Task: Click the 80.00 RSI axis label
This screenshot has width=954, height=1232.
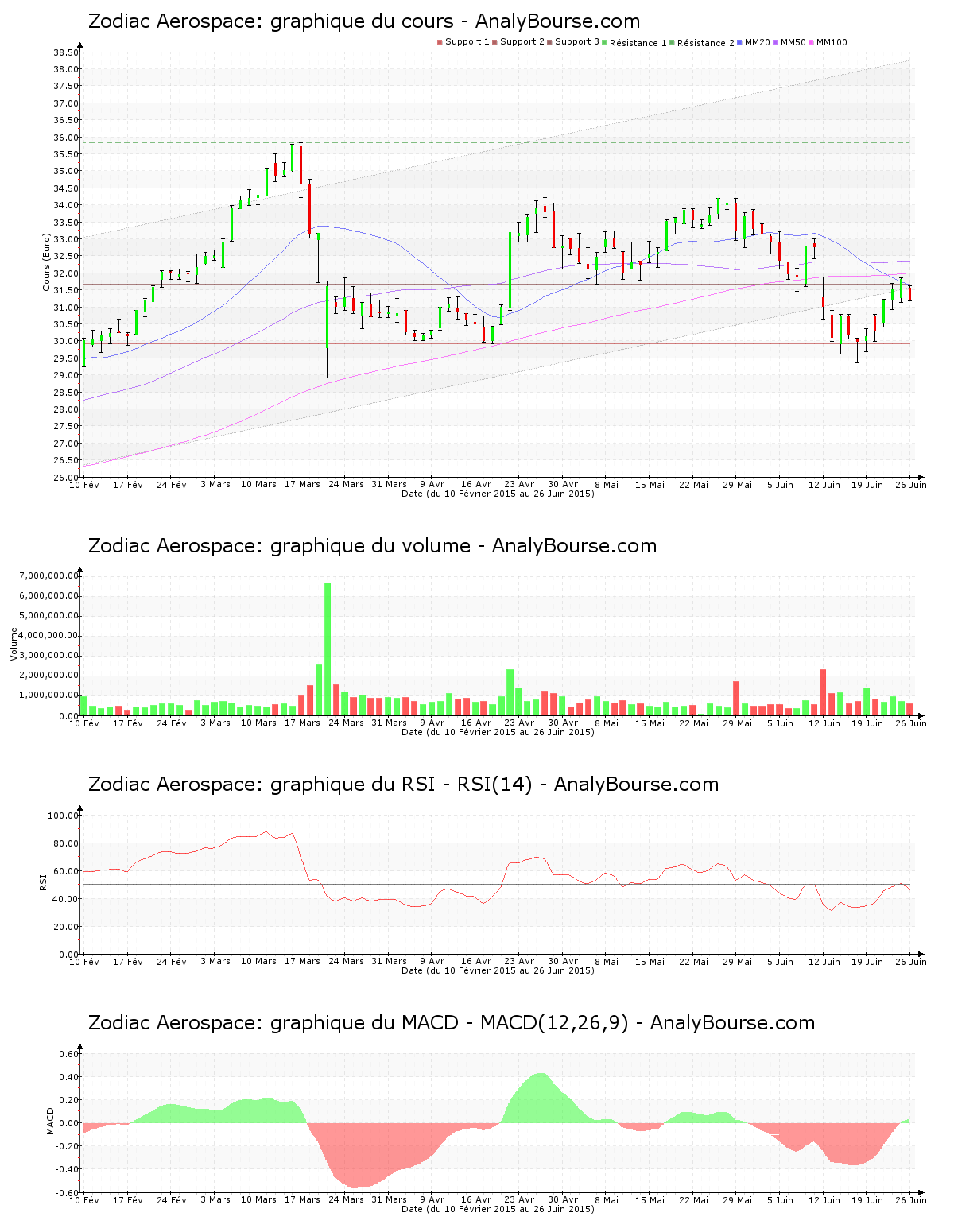Action: (66, 843)
